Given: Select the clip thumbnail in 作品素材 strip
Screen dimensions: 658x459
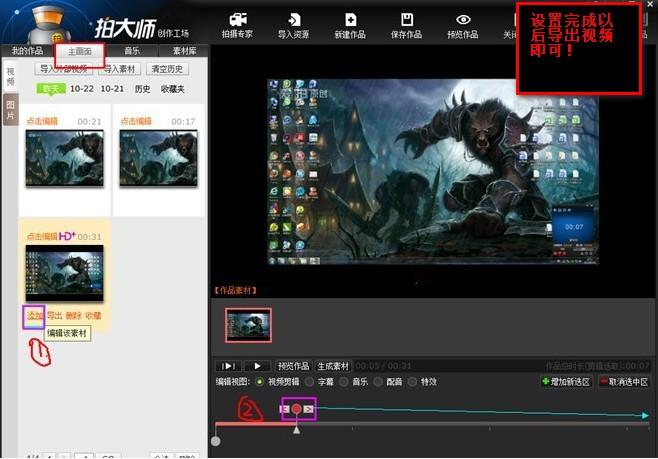Looking at the screenshot, I should [x=248, y=325].
